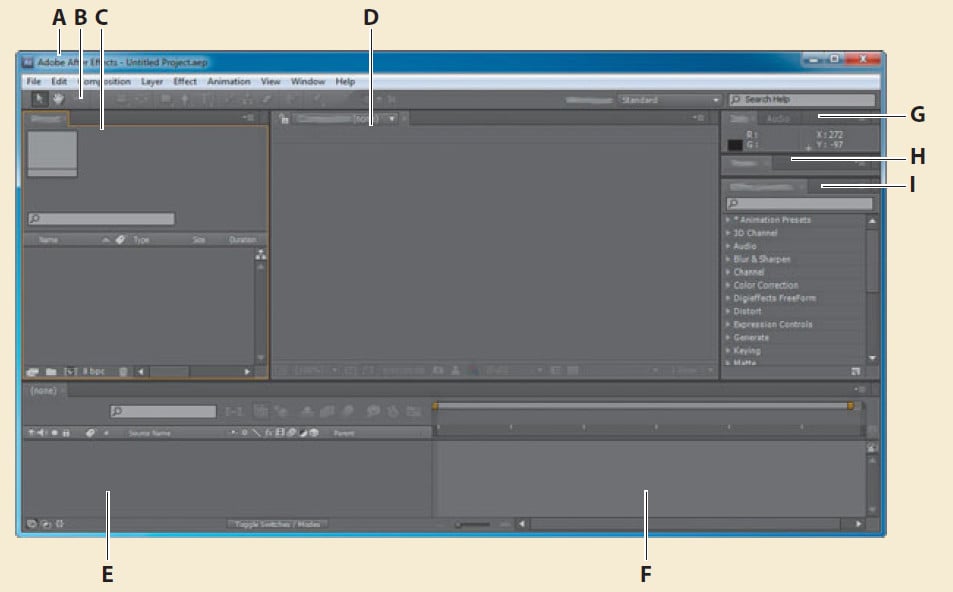This screenshot has height=592, width=953.
Task: Click the Project panel search field
Action: pyautogui.click(x=101, y=218)
